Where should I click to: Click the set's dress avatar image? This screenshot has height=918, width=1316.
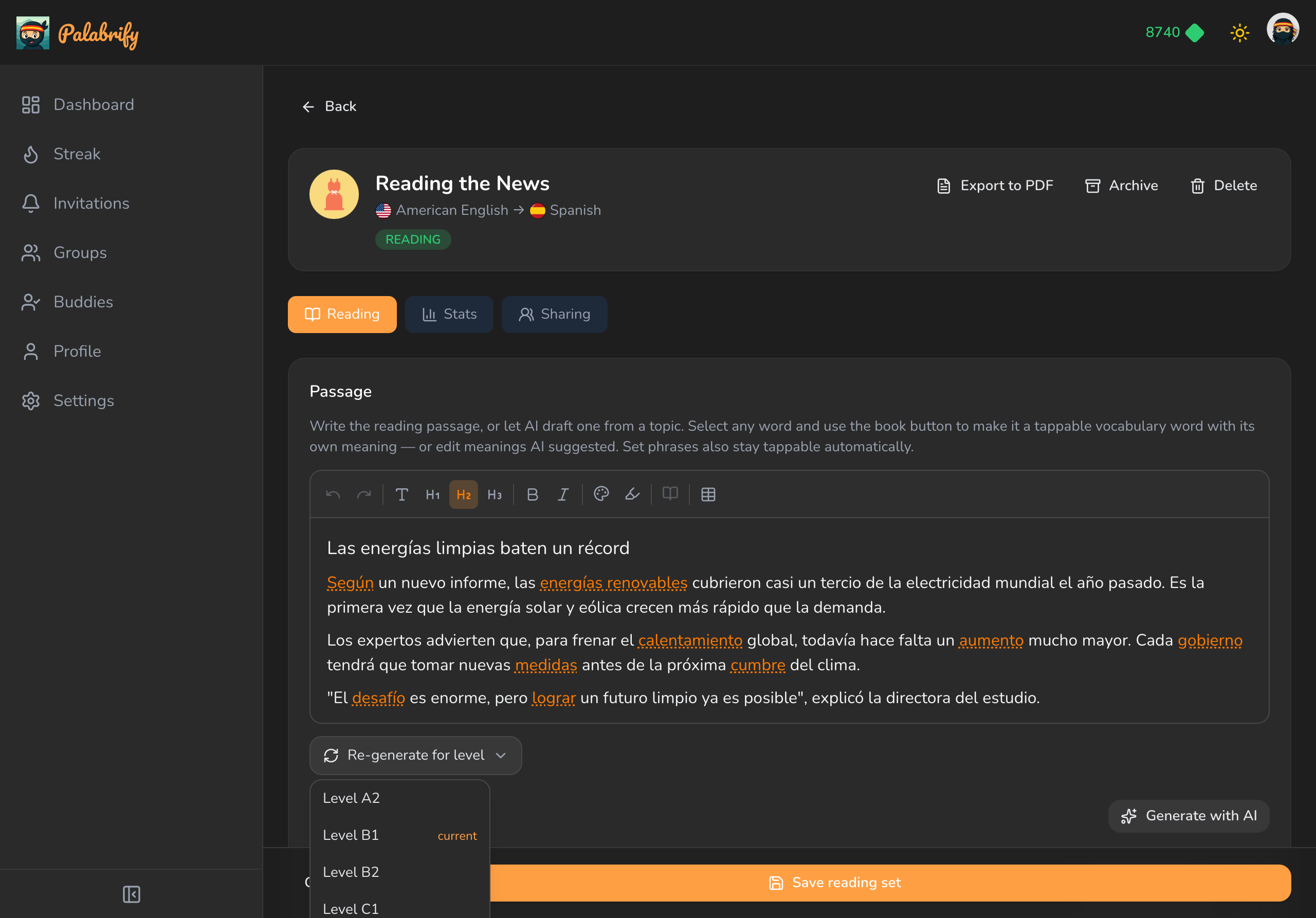point(334,194)
